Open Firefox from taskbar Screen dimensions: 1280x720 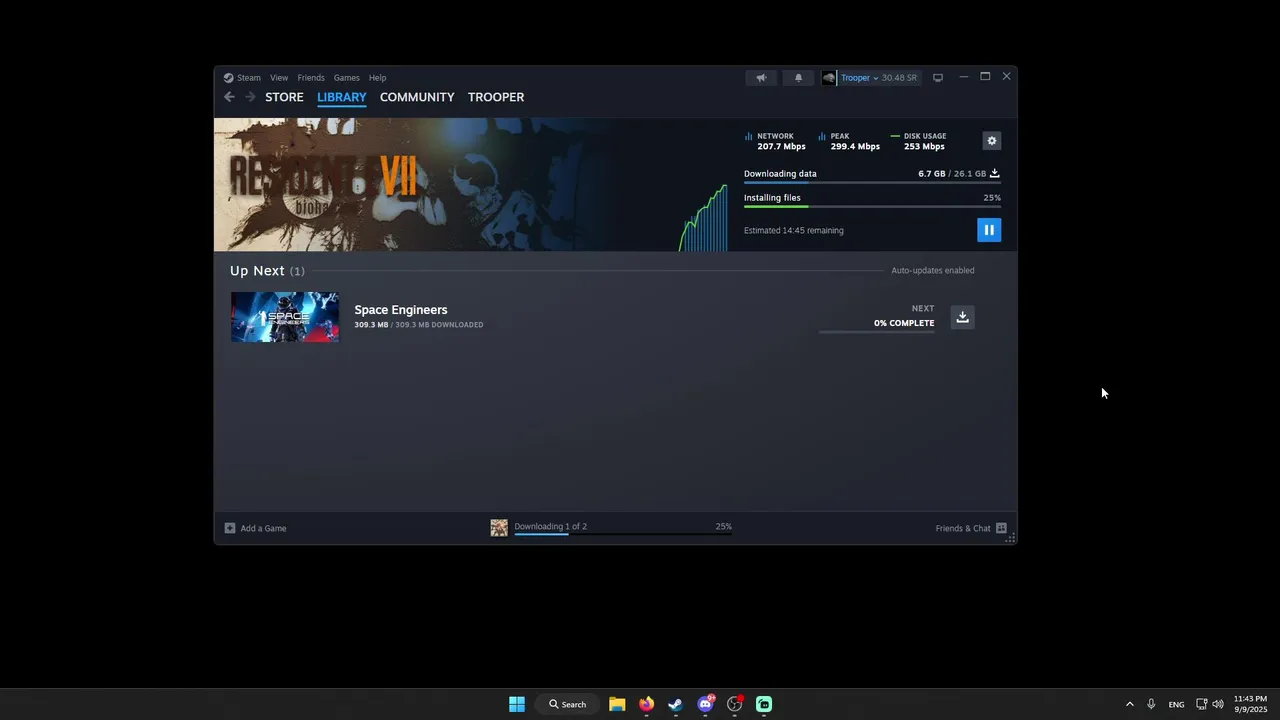click(646, 704)
